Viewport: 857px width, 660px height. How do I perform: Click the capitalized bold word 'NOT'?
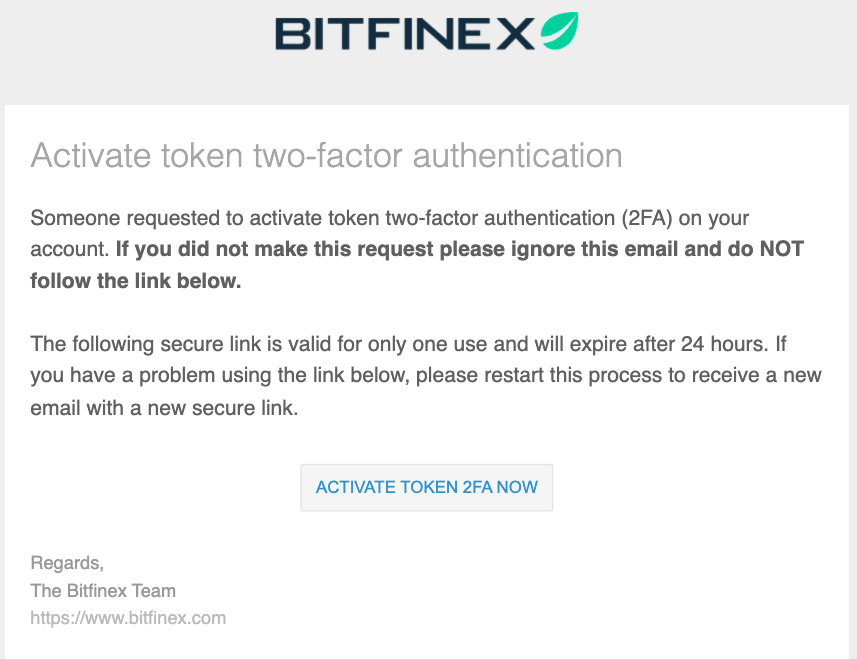click(x=782, y=249)
